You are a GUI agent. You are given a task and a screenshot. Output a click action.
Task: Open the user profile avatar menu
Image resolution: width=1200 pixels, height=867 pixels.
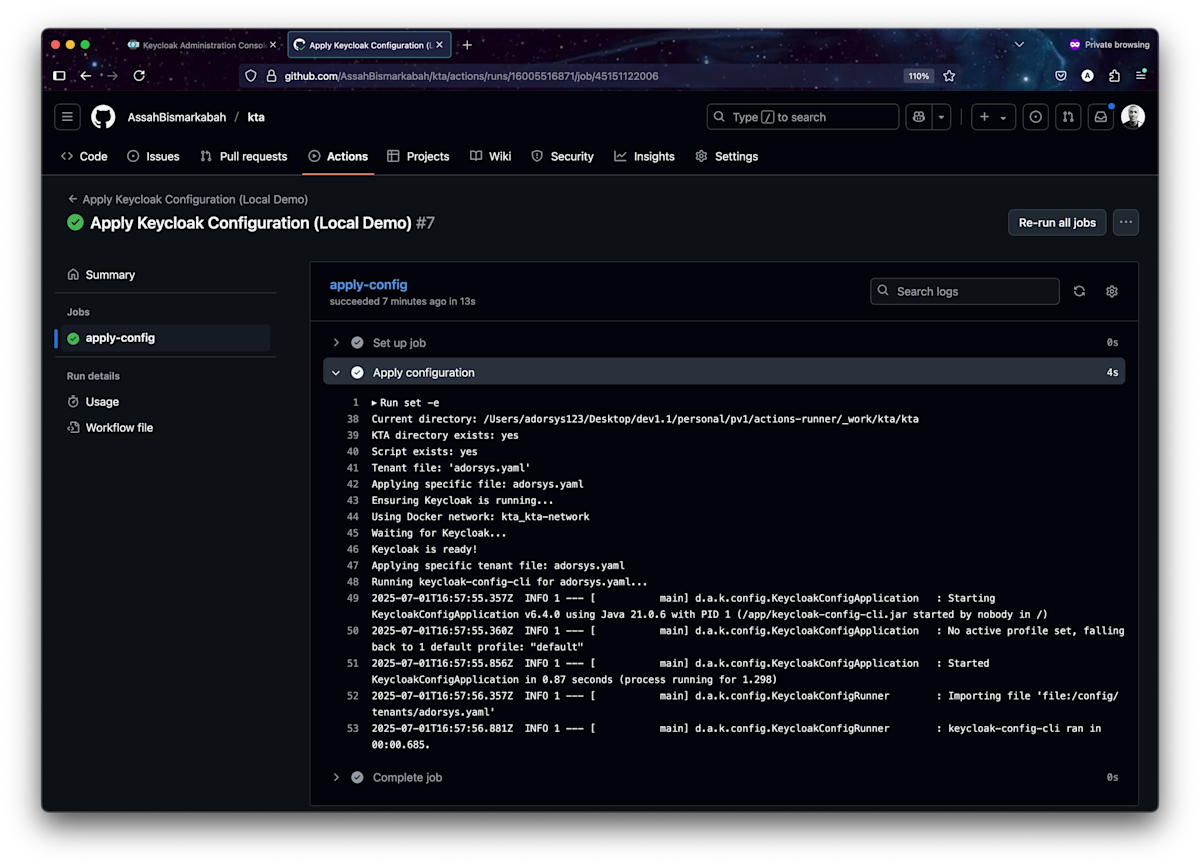pyautogui.click(x=1133, y=117)
